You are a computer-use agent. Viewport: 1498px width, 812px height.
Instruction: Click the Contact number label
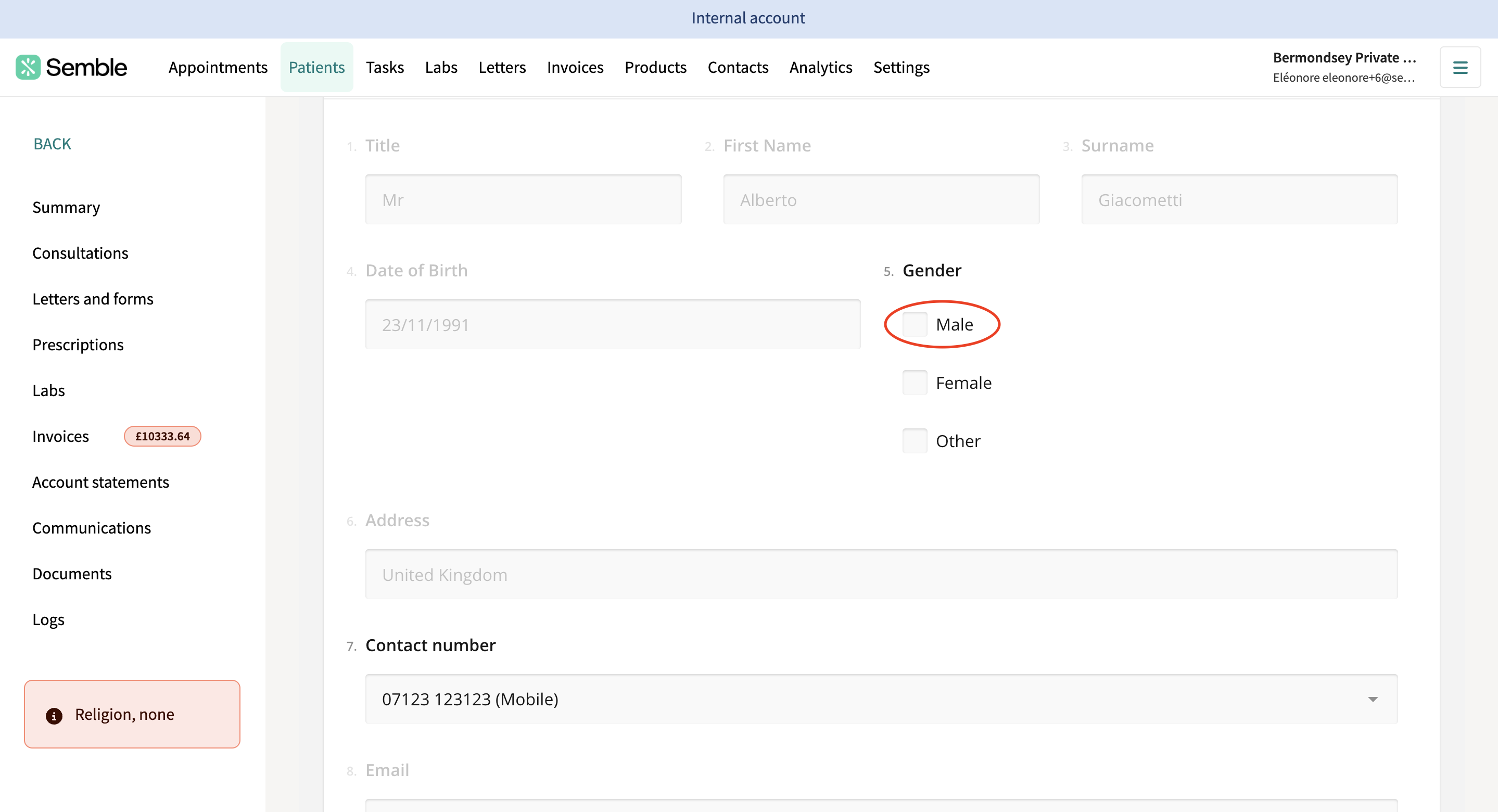[430, 644]
